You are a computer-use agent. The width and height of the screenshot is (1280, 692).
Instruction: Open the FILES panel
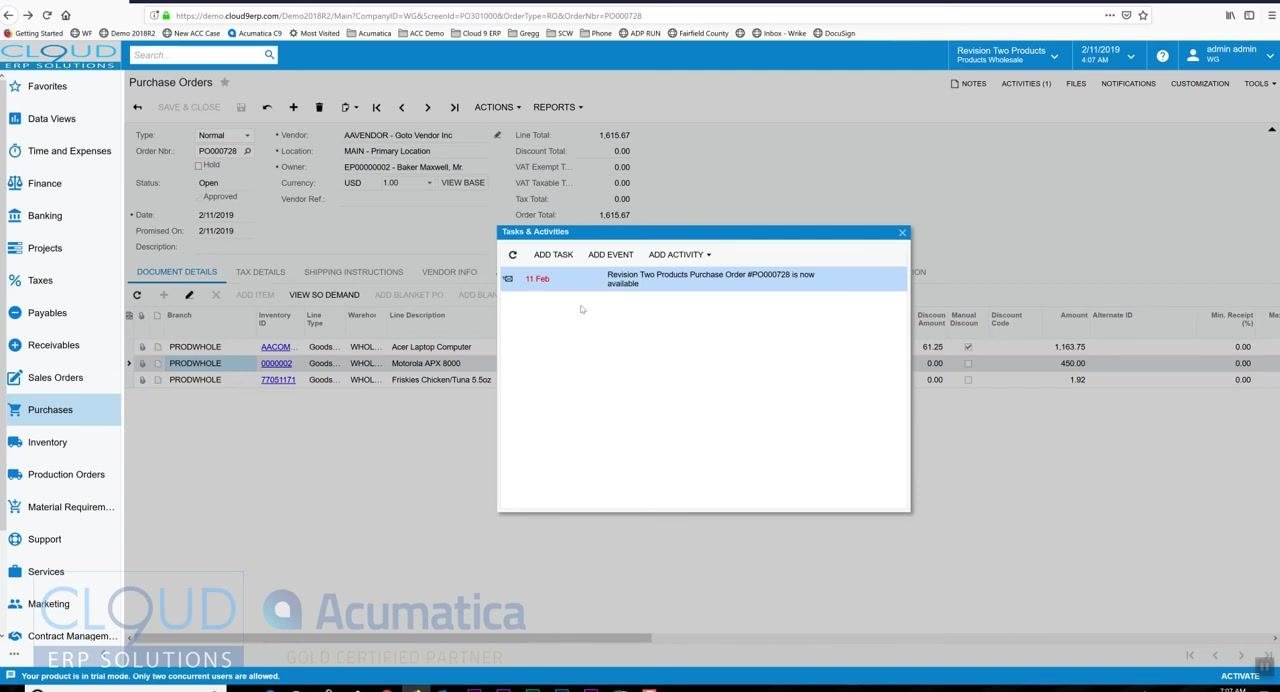pyautogui.click(x=1076, y=84)
